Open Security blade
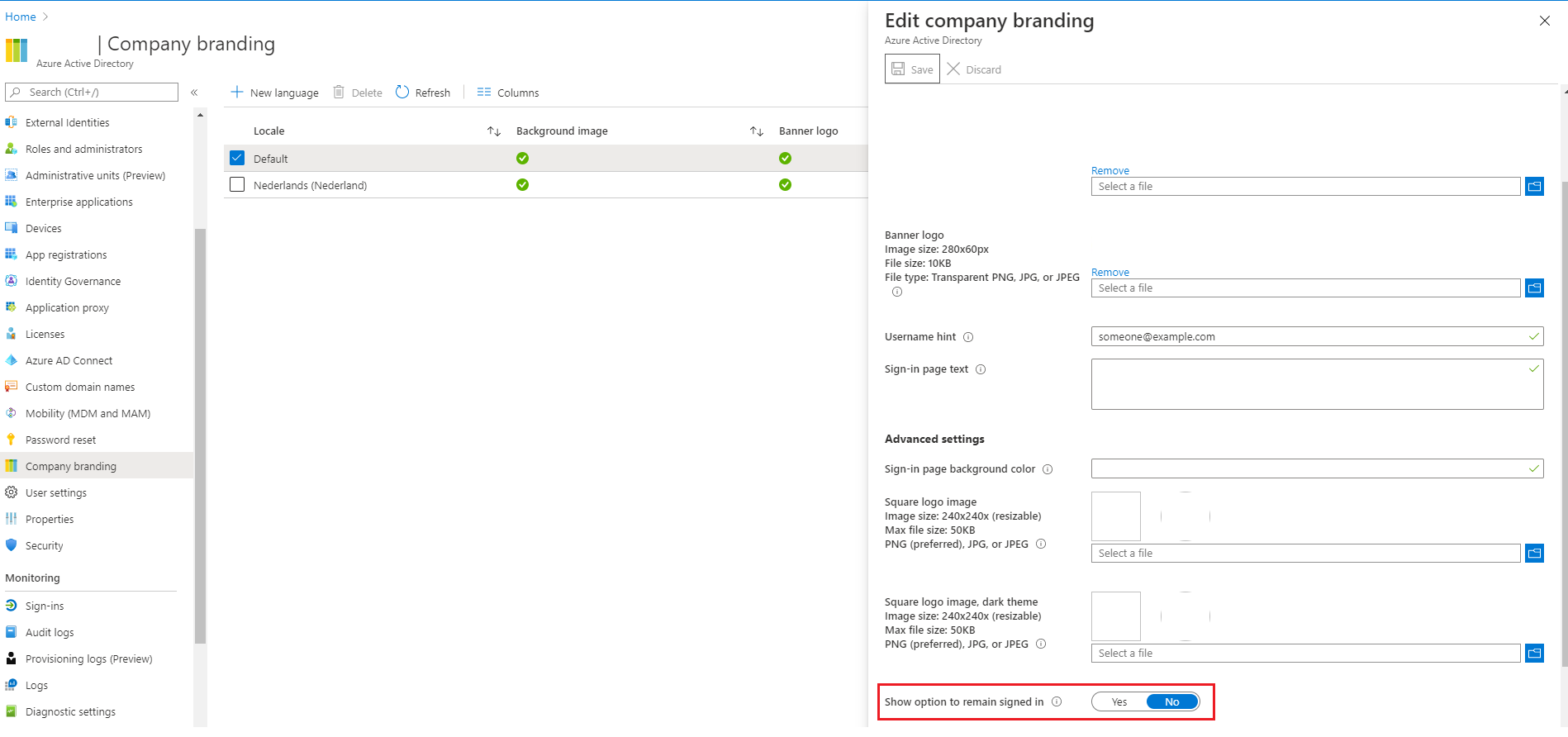 [x=44, y=545]
